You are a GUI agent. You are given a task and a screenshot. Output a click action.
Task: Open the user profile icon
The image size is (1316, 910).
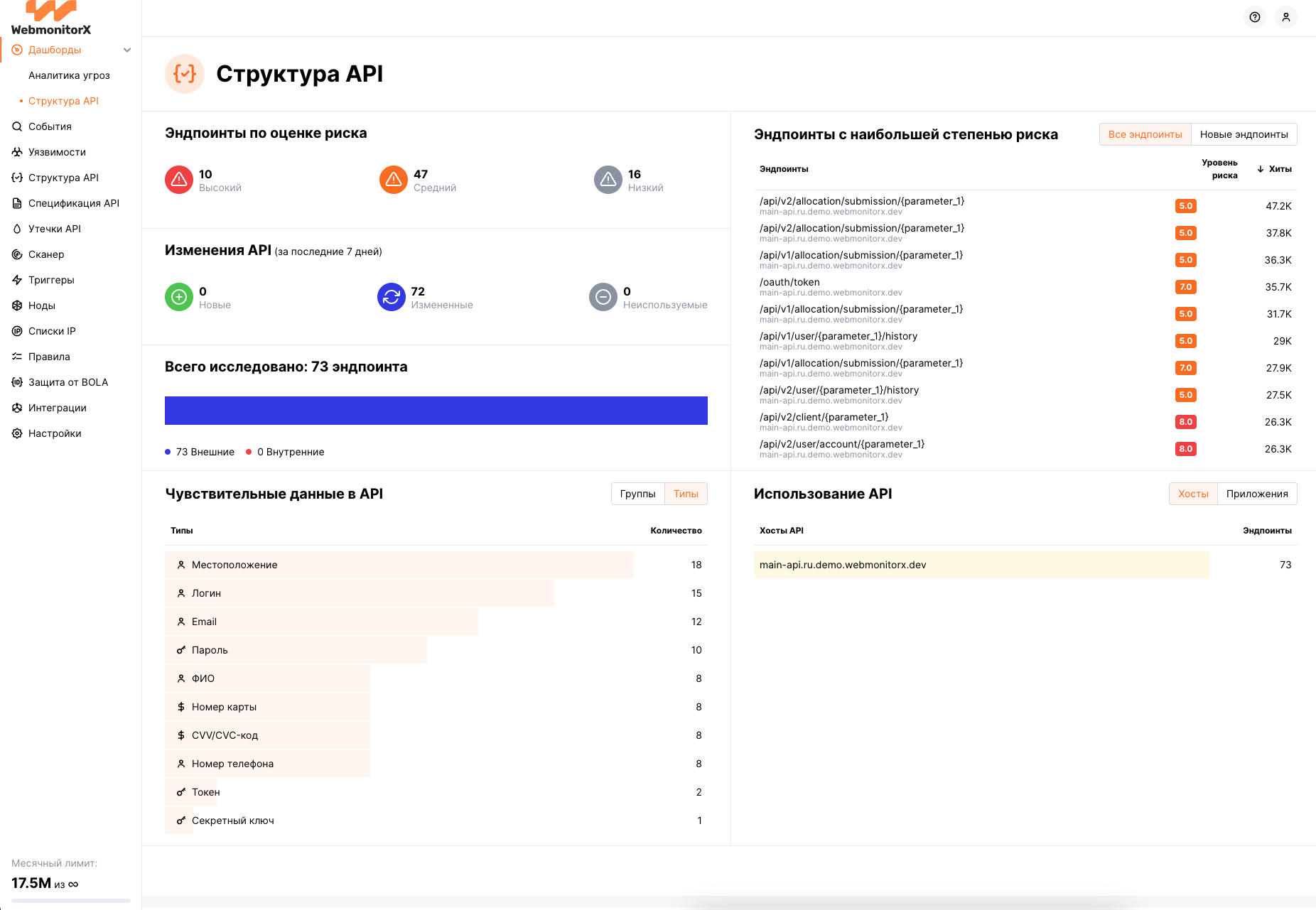point(1286,17)
